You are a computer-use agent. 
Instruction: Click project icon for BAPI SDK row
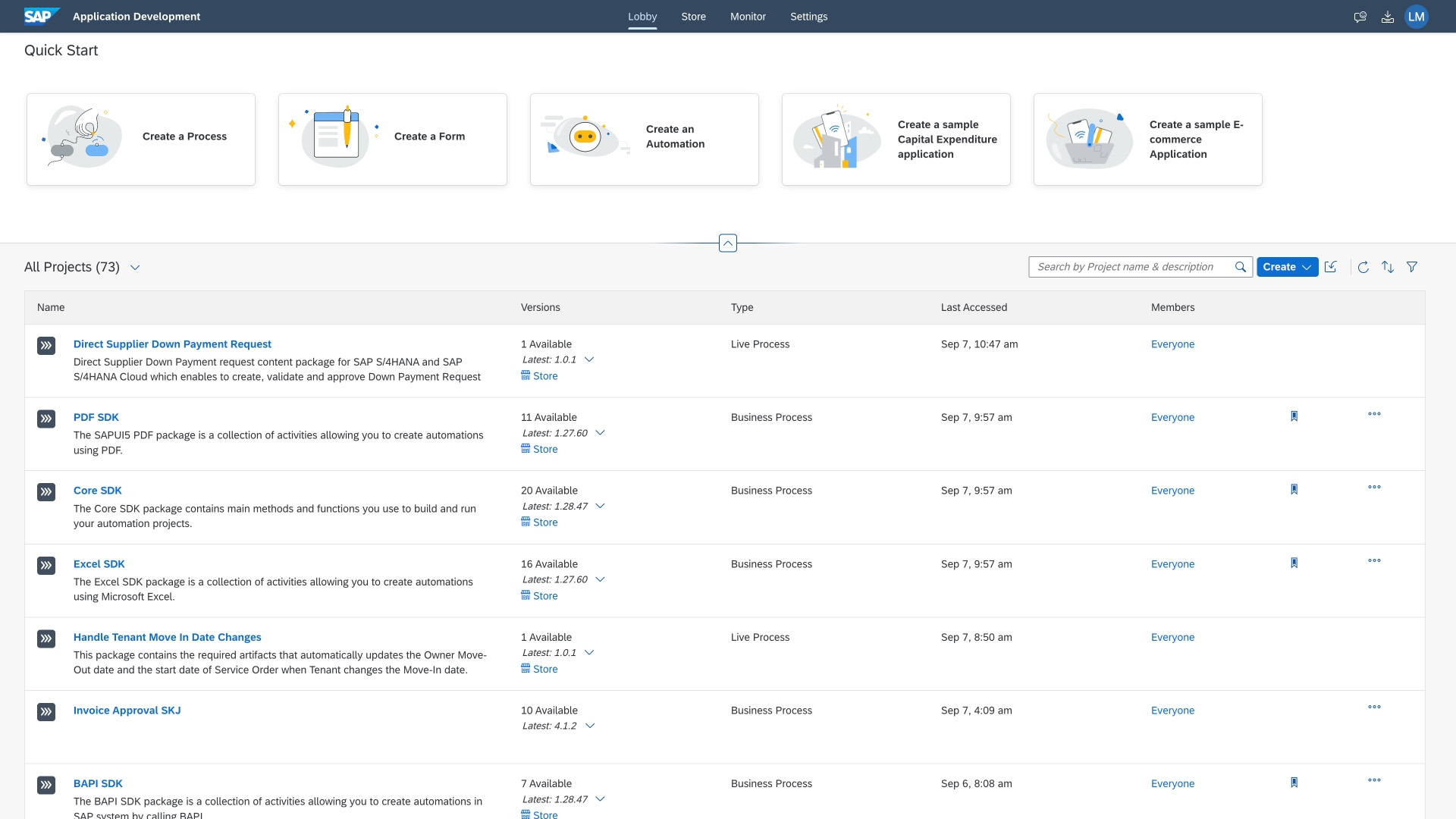tap(46, 785)
